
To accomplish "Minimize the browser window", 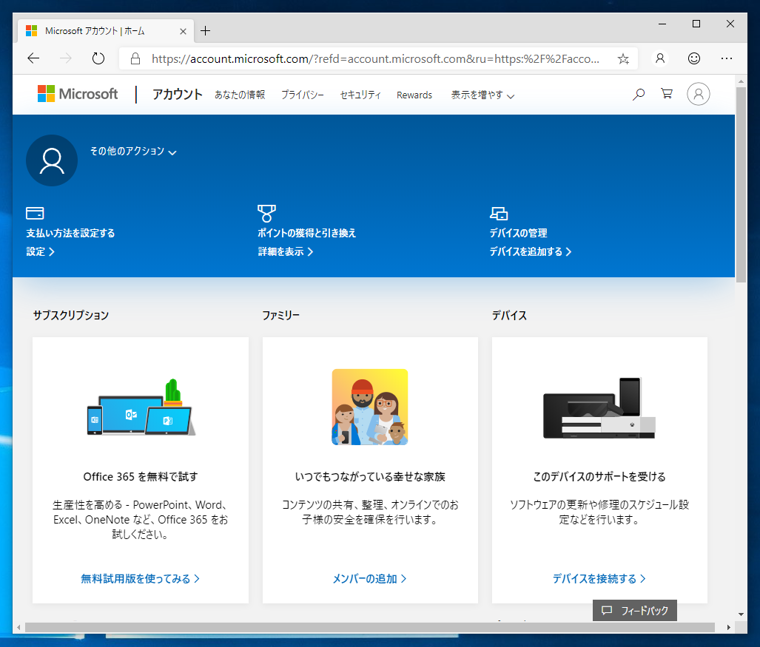I will point(662,24).
